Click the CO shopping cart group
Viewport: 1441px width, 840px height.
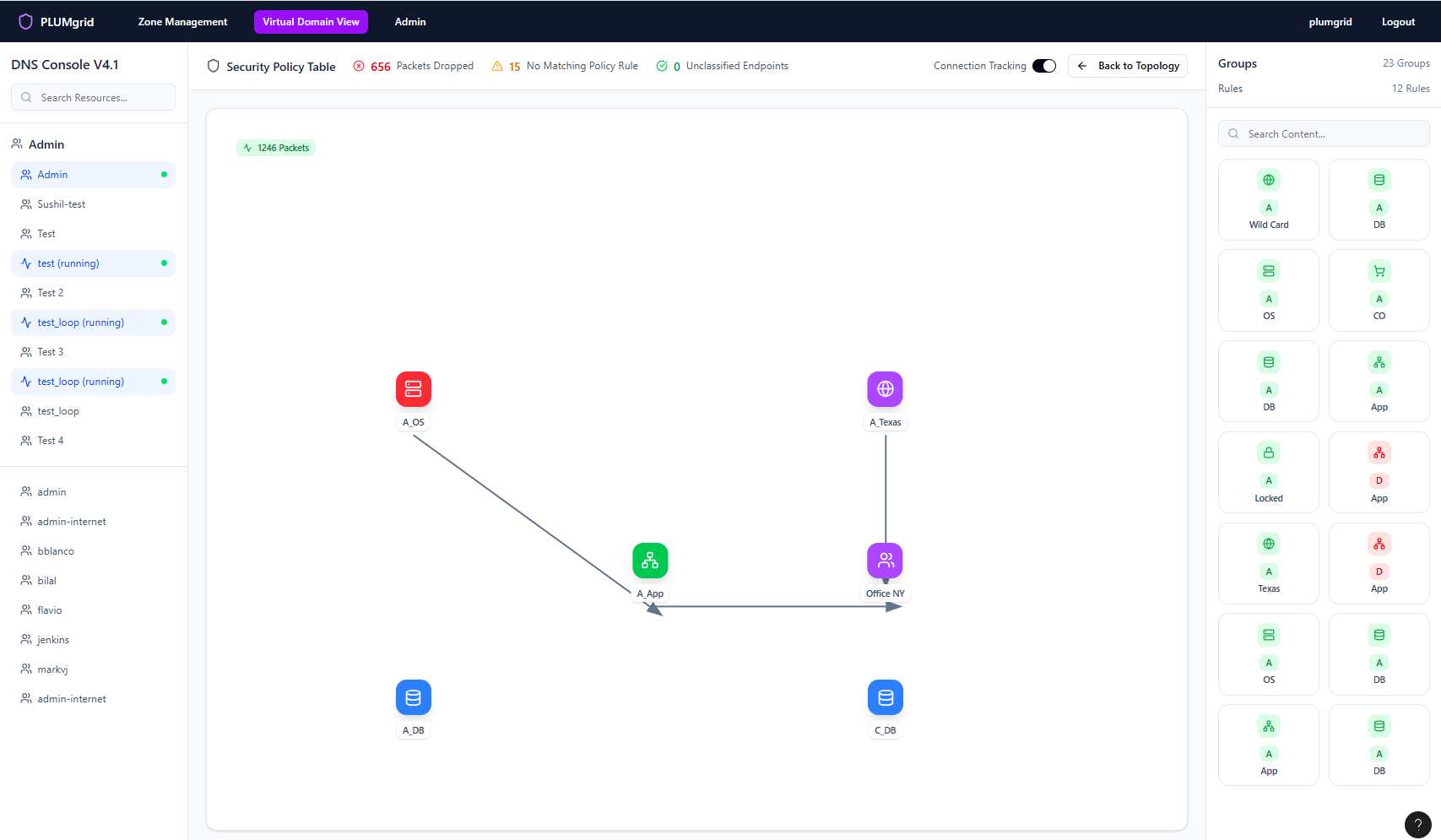(x=1379, y=290)
